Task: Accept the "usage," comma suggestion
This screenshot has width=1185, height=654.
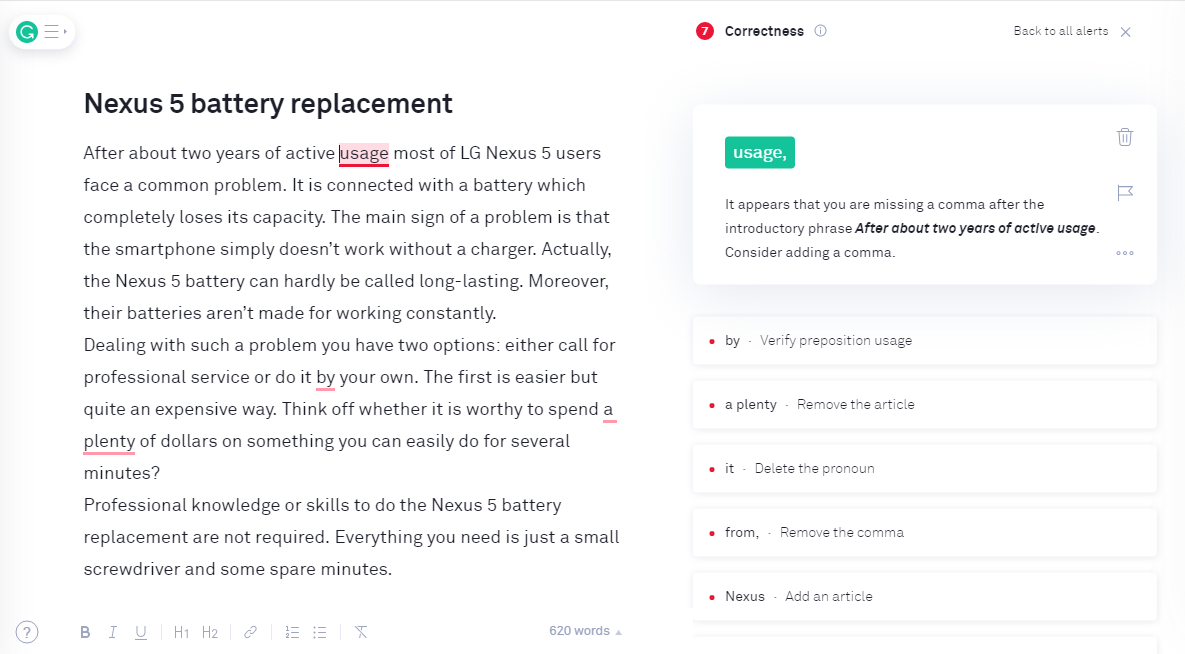Action: pyautogui.click(x=760, y=153)
